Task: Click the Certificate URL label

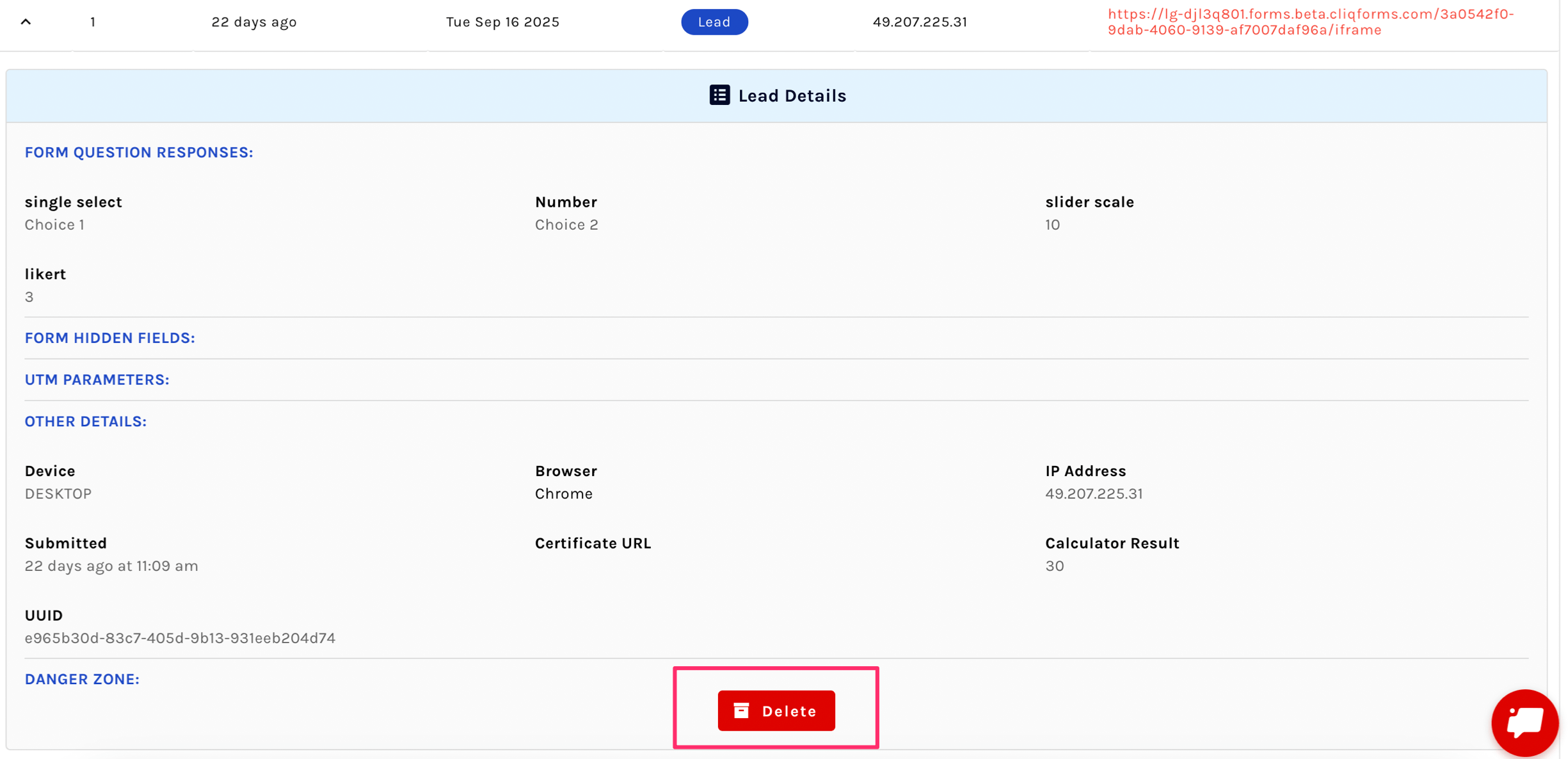Action: (x=593, y=543)
